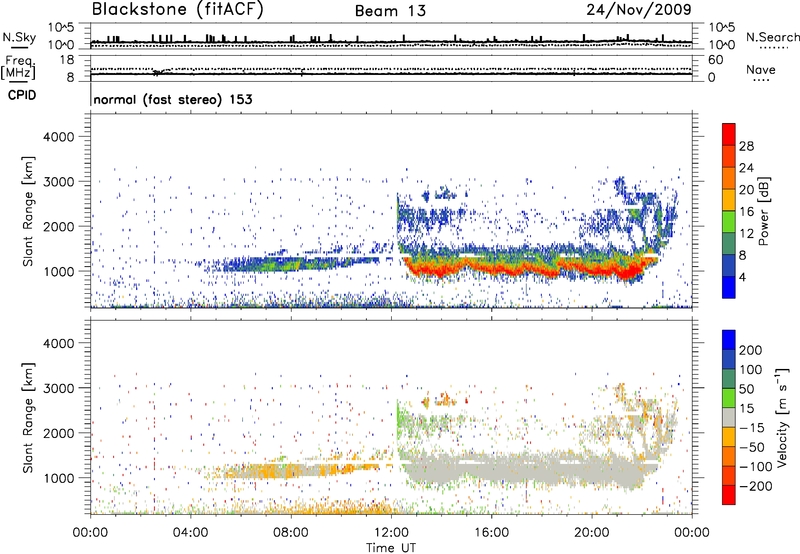Click Velocity scale value '-200'
Screen dimensions: 800x554
[756, 486]
